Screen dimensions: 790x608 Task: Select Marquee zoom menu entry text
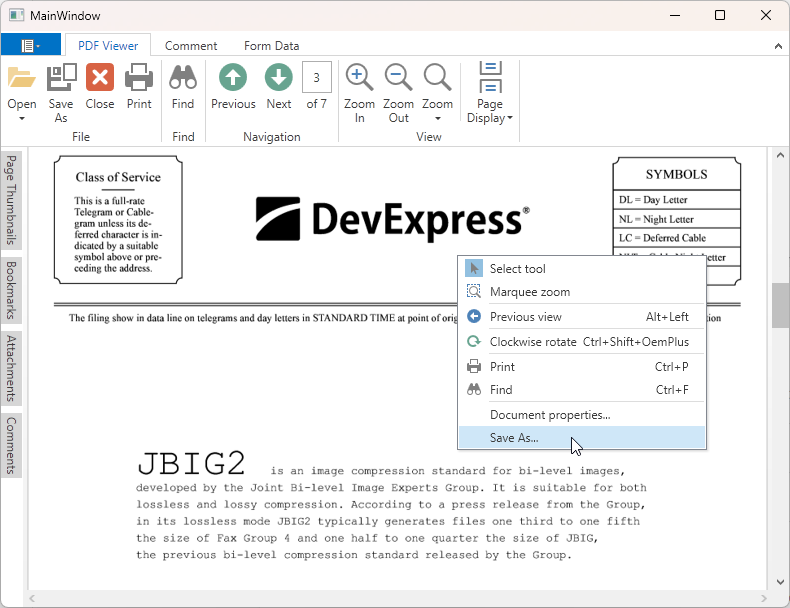click(530, 292)
